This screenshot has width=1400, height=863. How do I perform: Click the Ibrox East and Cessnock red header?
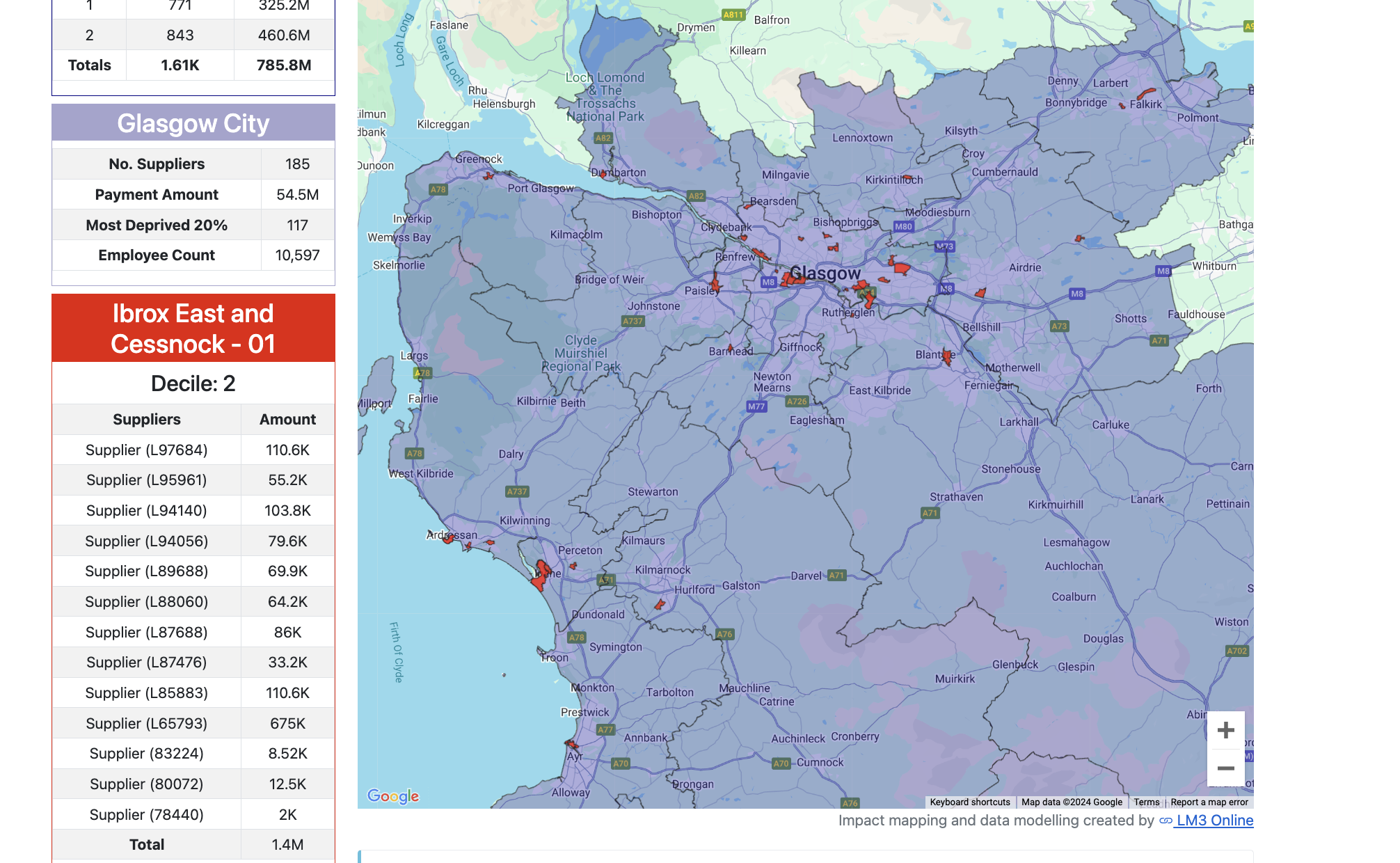pos(193,328)
